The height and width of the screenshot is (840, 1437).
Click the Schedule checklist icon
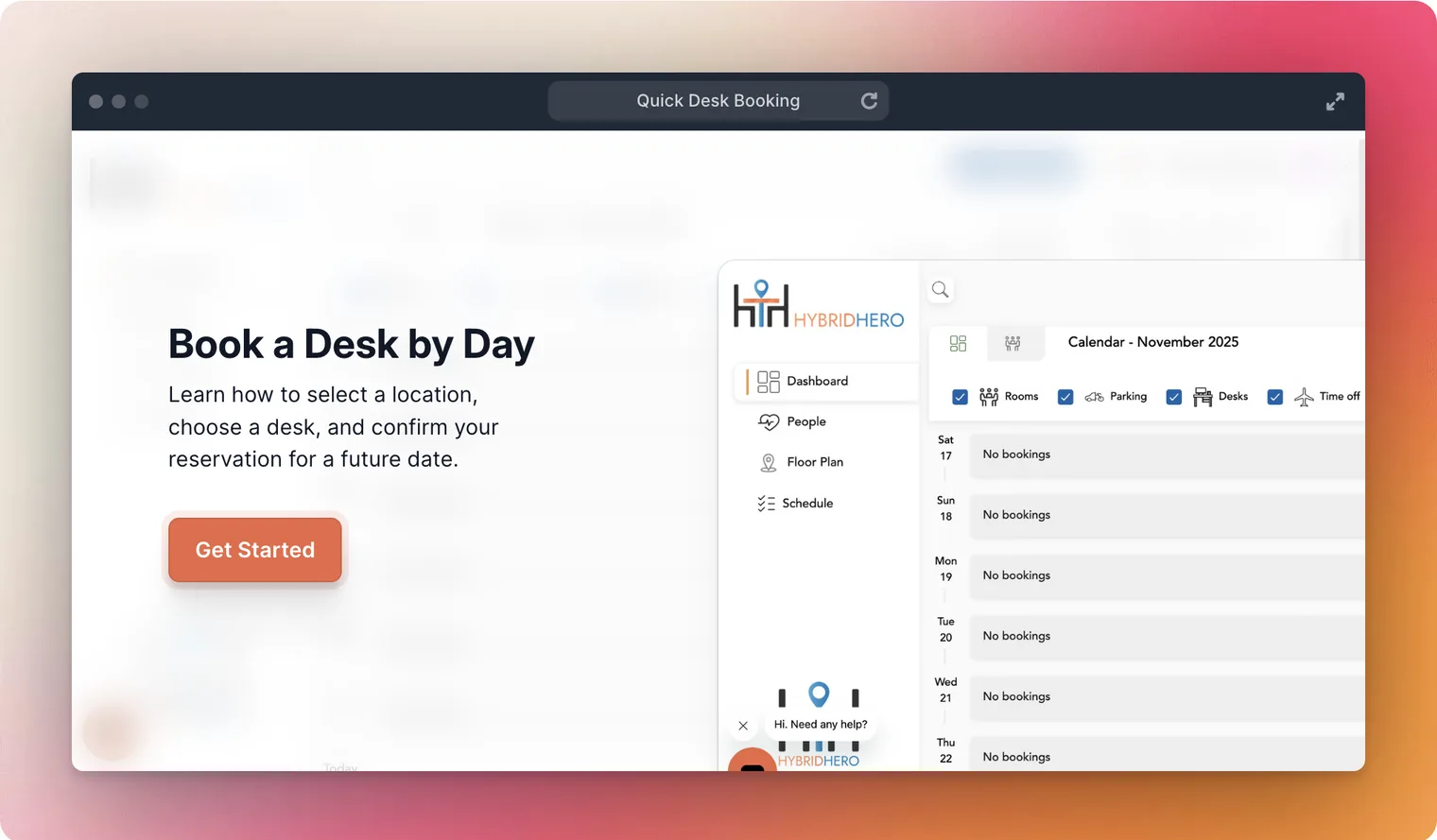click(x=766, y=503)
